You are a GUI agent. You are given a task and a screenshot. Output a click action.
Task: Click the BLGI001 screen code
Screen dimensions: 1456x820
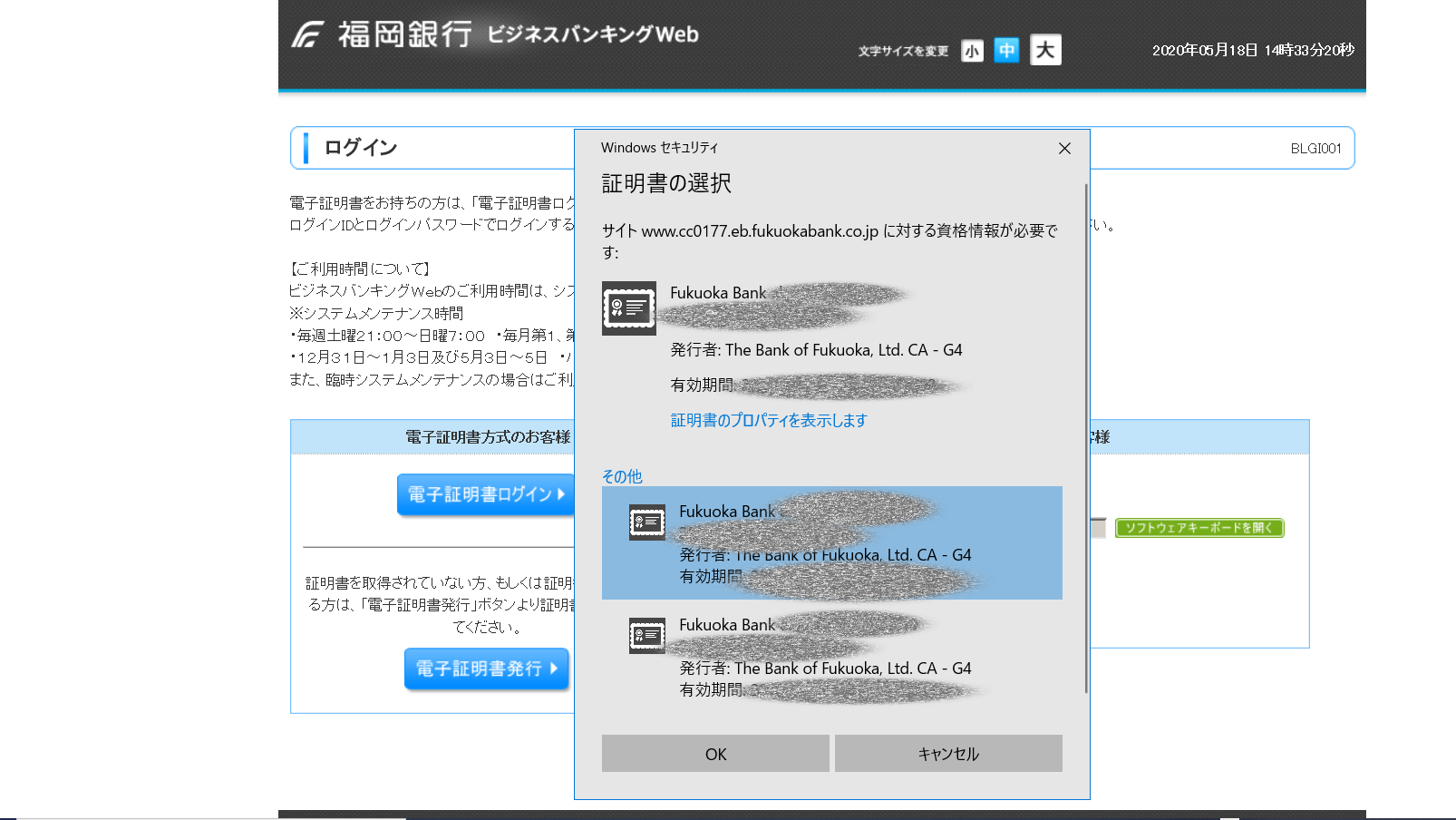pyautogui.click(x=1315, y=149)
